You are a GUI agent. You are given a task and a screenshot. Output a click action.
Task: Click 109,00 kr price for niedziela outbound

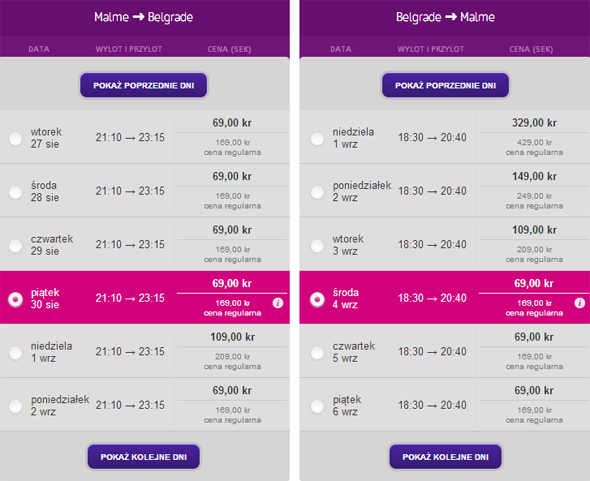pyautogui.click(x=232, y=337)
